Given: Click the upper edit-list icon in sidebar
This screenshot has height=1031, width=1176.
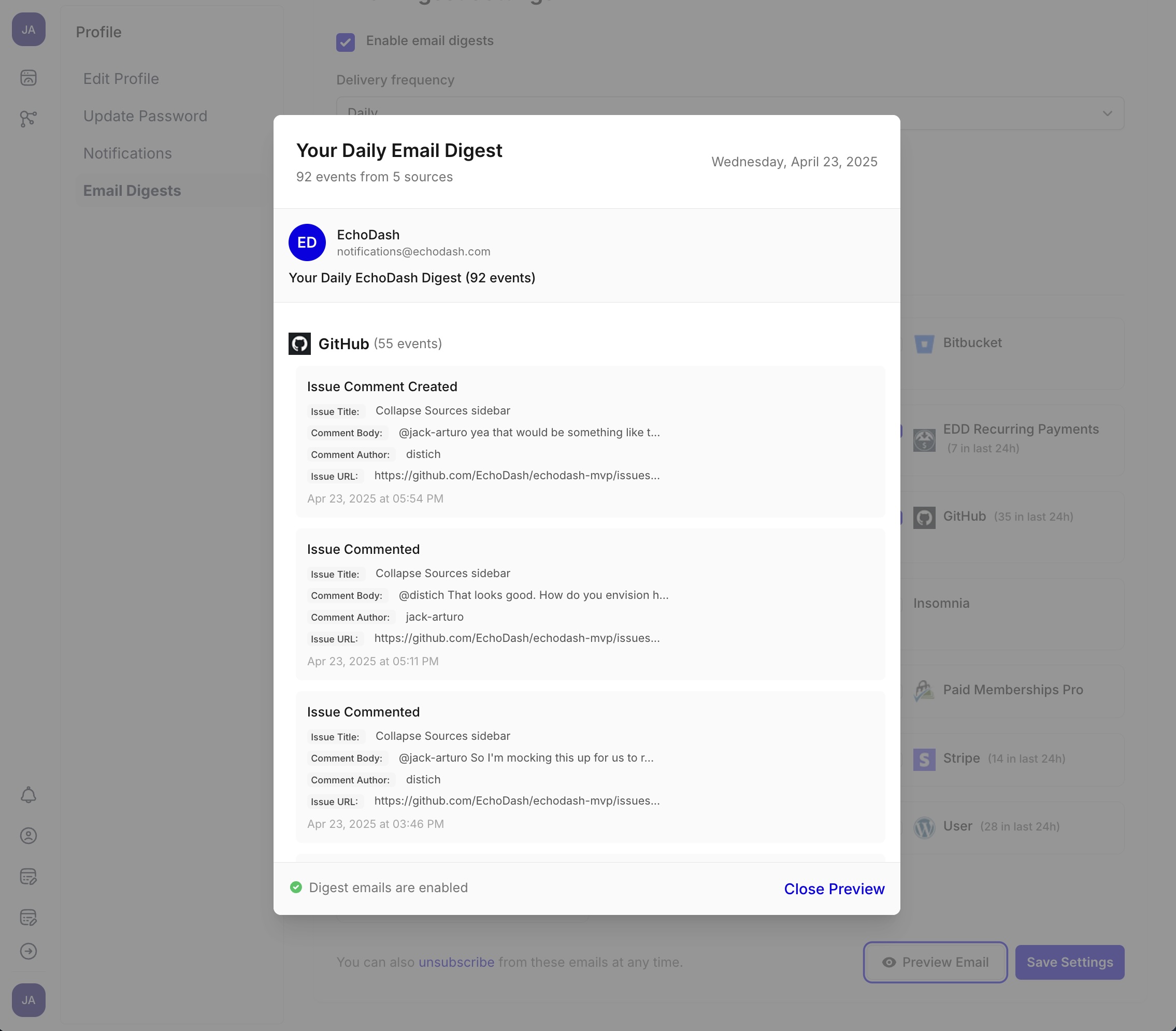Looking at the screenshot, I should [28, 876].
